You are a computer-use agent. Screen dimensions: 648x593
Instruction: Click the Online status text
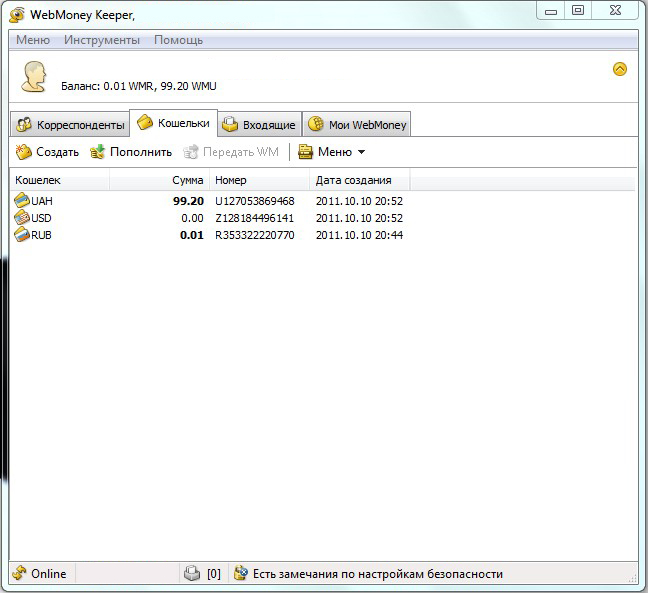point(49,574)
